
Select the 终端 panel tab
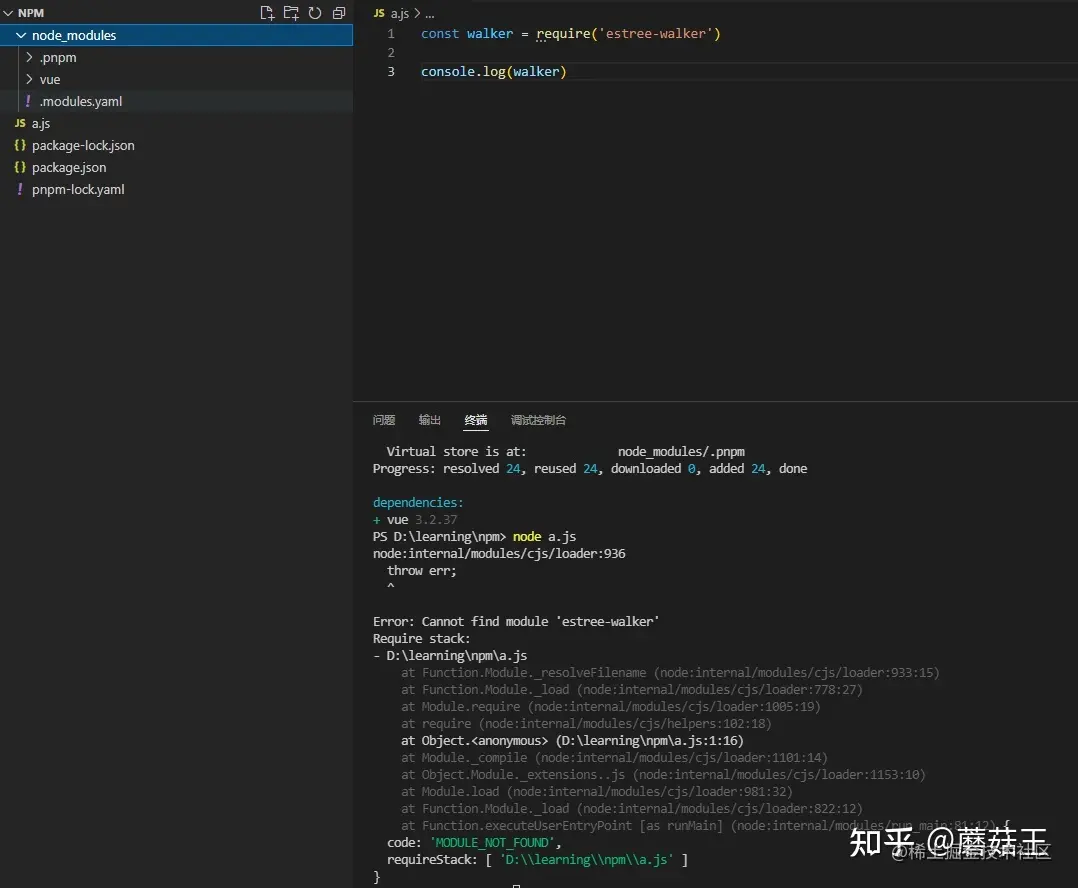tap(476, 420)
